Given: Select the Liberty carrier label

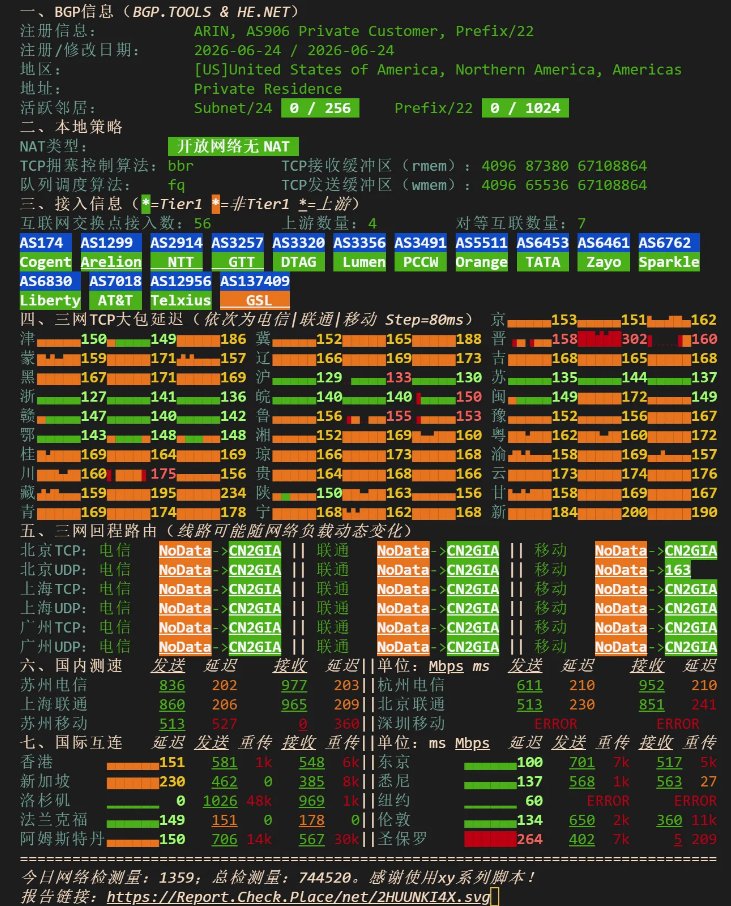Looking at the screenshot, I should pos(50,300).
